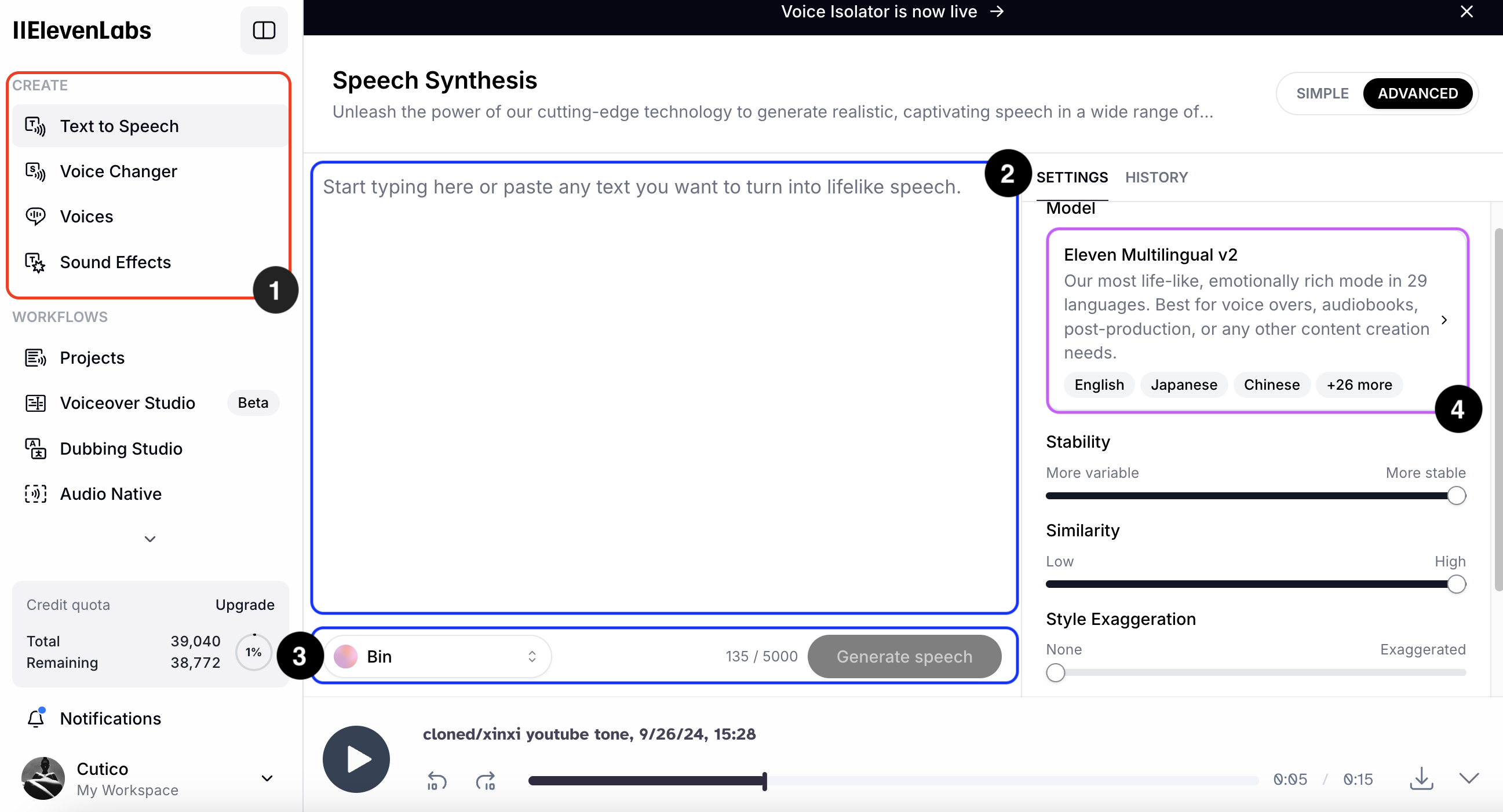This screenshot has width=1503, height=812.
Task: Click the Voiceover Studio icon
Action: tap(35, 403)
